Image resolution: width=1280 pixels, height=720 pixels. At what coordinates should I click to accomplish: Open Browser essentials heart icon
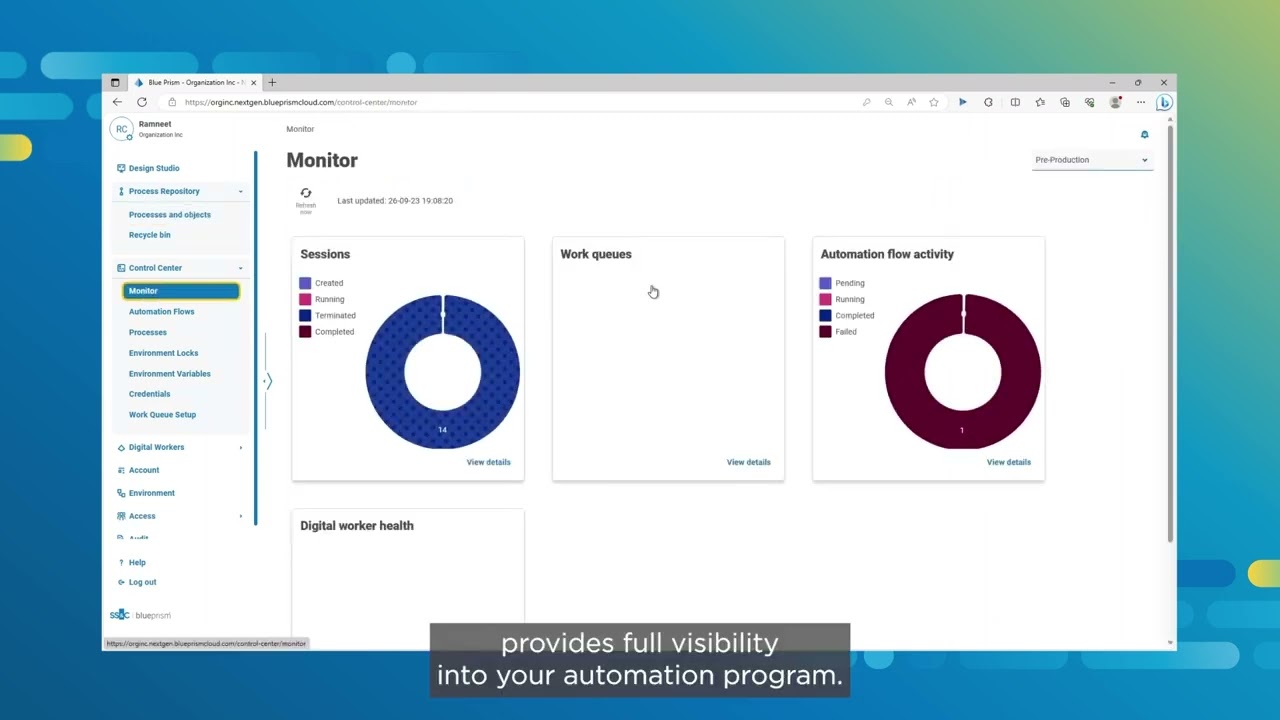pyautogui.click(x=1090, y=102)
